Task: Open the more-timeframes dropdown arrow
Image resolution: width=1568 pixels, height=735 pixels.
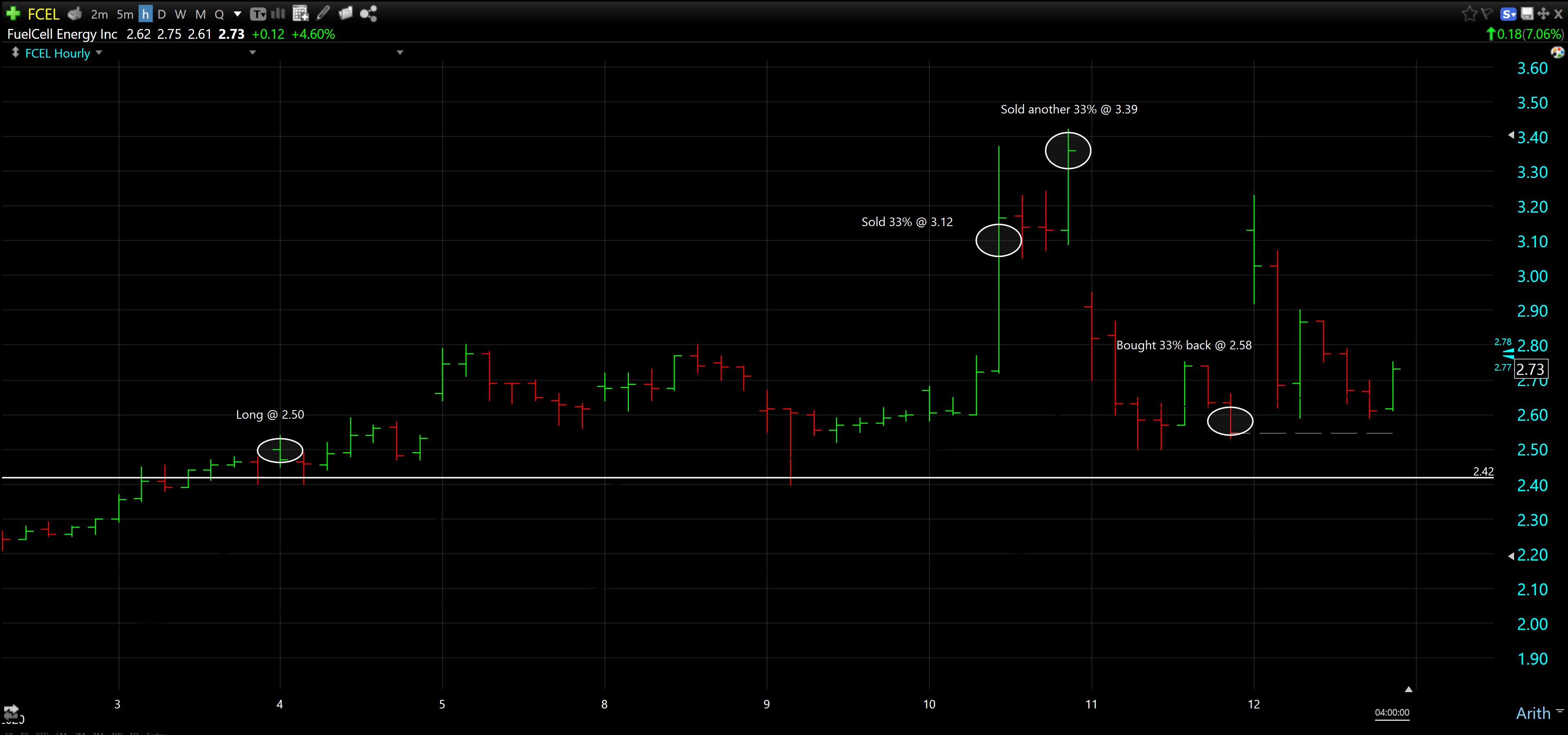Action: [237, 13]
